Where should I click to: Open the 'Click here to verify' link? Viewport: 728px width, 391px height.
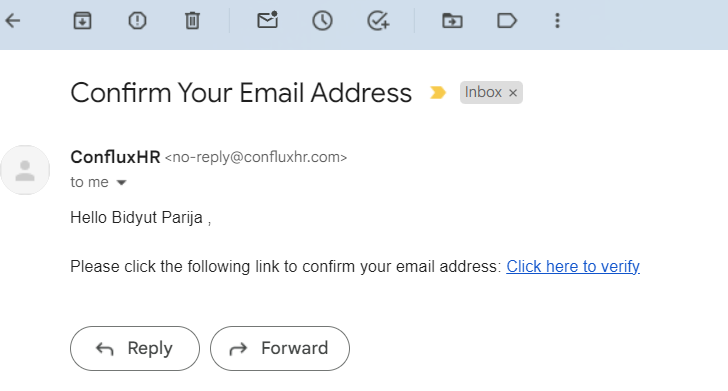tap(573, 267)
